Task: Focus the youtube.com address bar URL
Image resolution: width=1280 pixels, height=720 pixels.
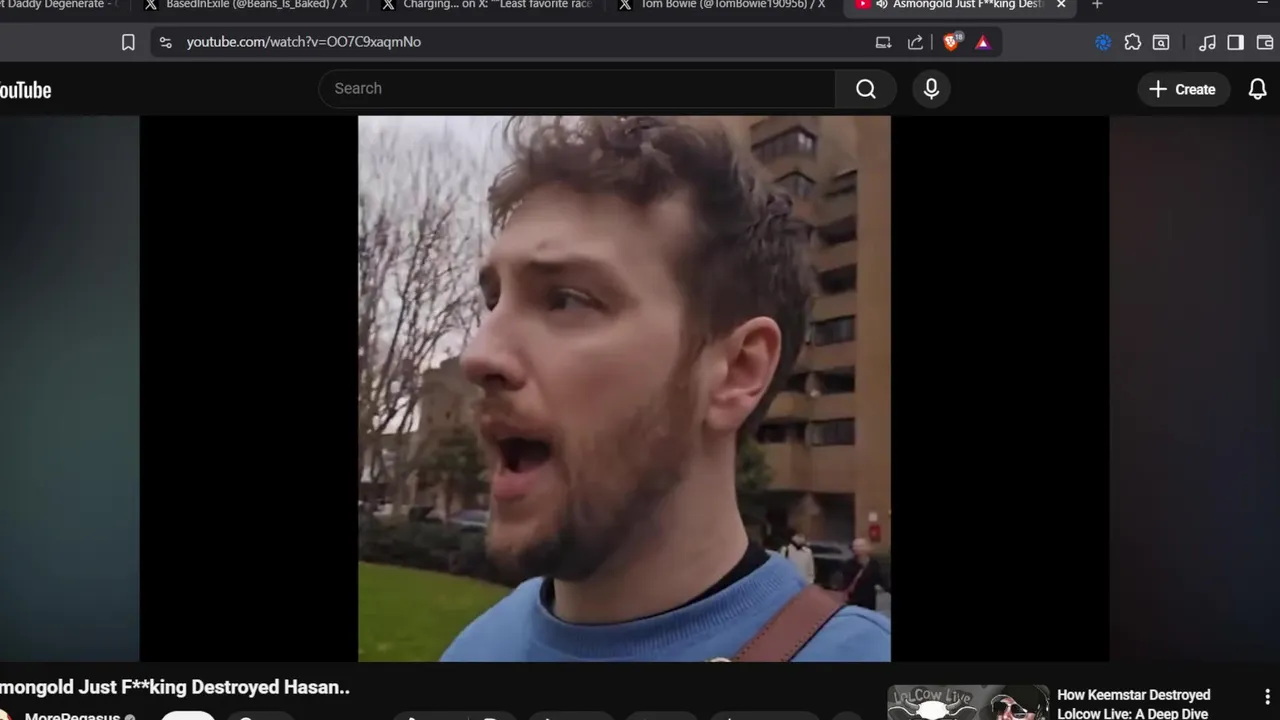Action: (303, 42)
